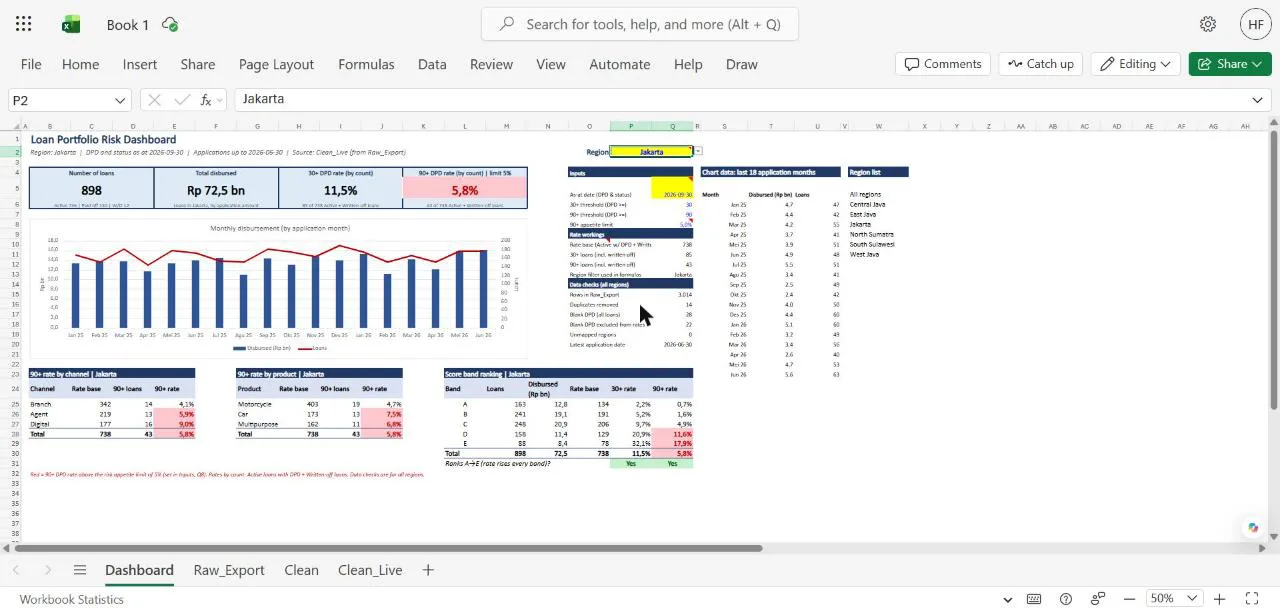Click the formula bar containing Jakarta
The height and width of the screenshot is (609, 1280).
[740, 100]
